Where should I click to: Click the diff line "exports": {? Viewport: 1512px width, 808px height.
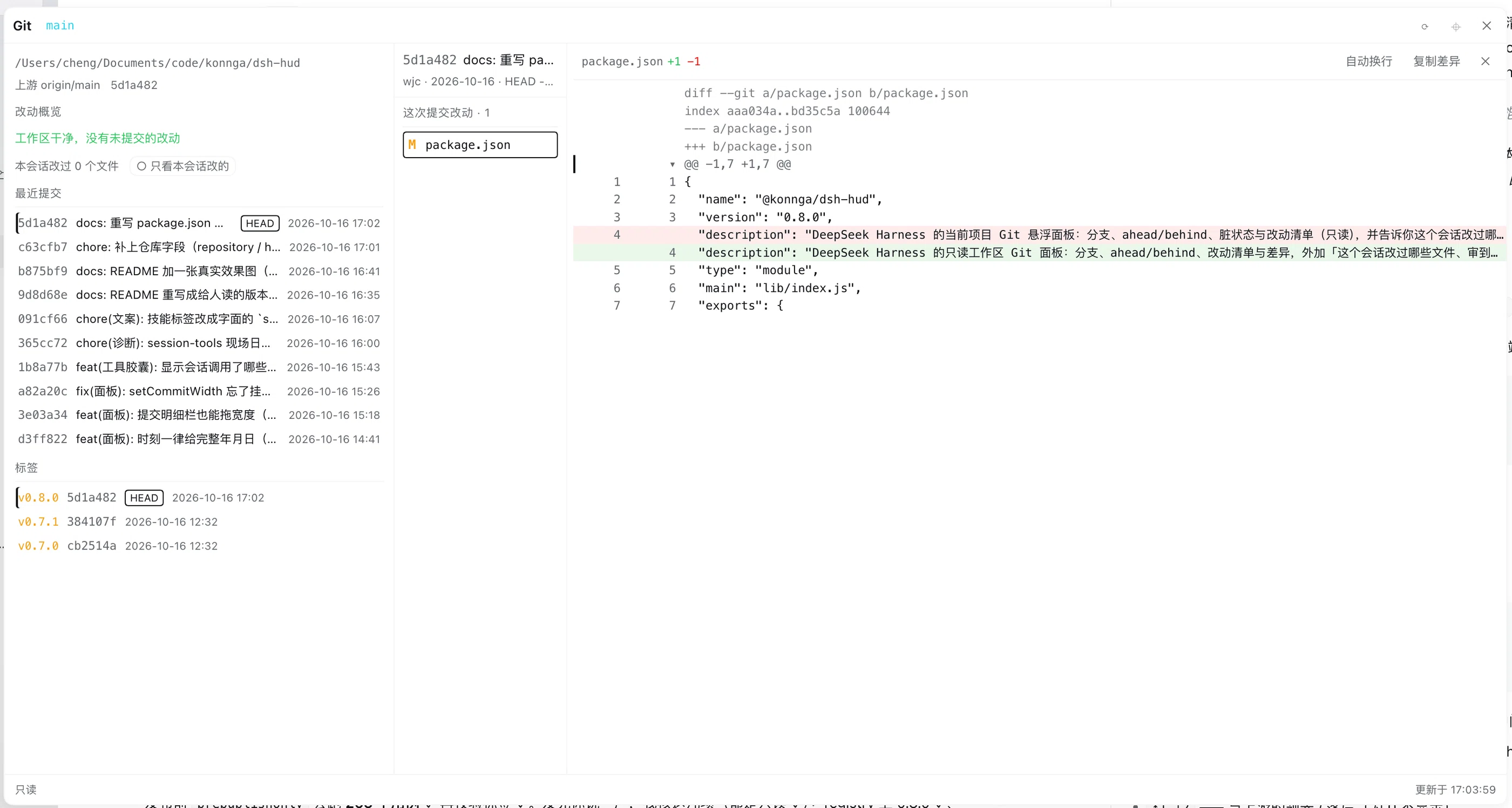click(x=740, y=305)
